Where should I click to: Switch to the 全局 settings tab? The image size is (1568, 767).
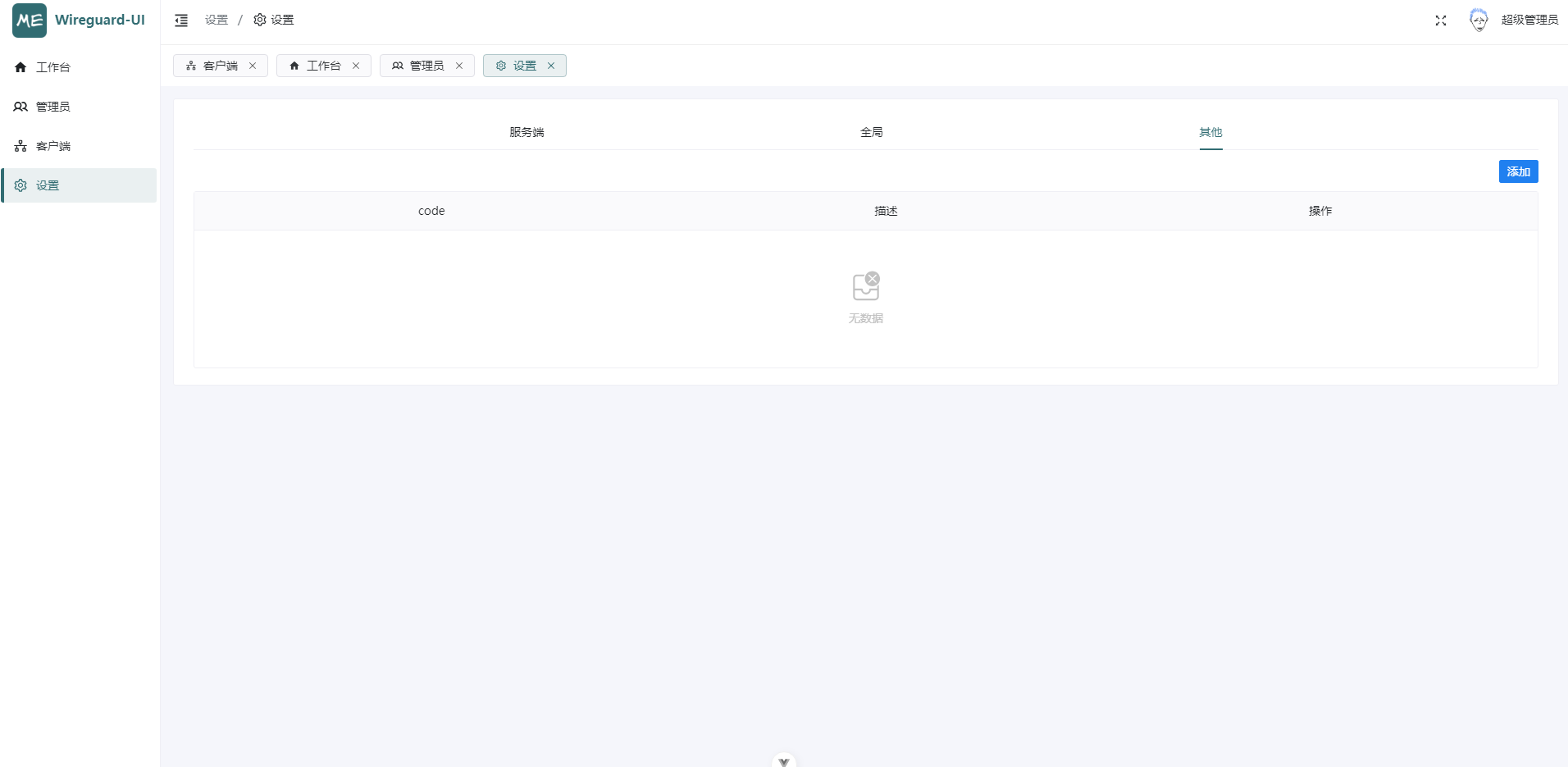(x=871, y=132)
